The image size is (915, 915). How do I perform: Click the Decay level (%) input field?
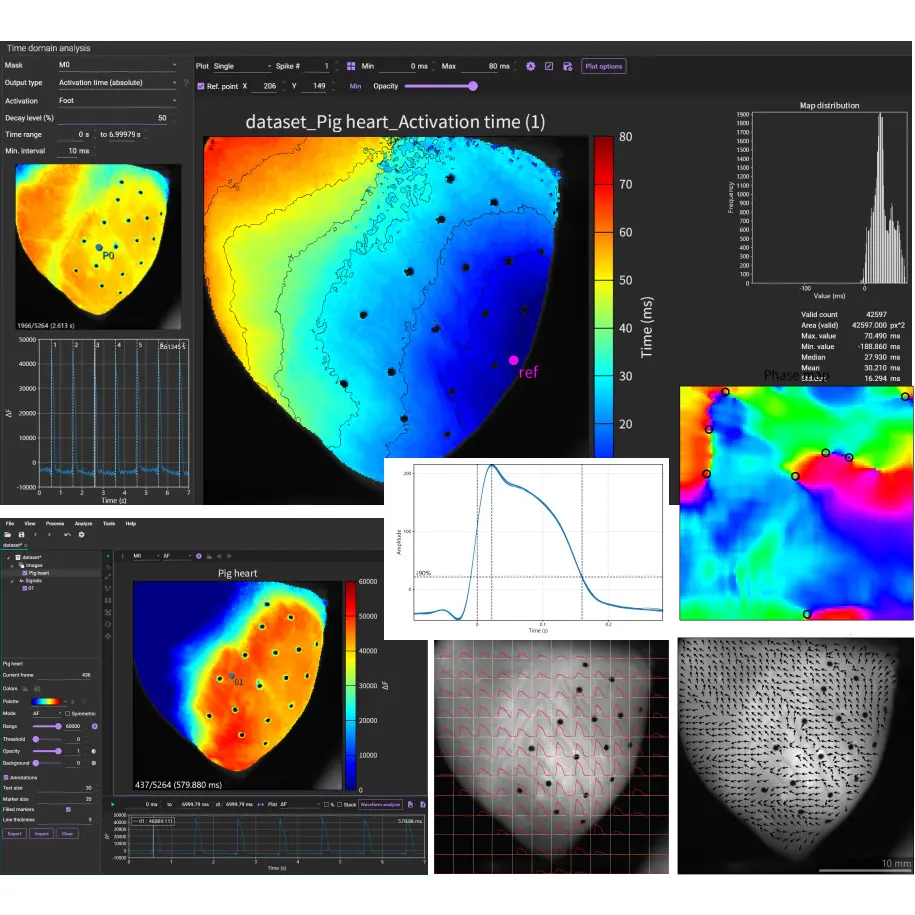point(113,118)
